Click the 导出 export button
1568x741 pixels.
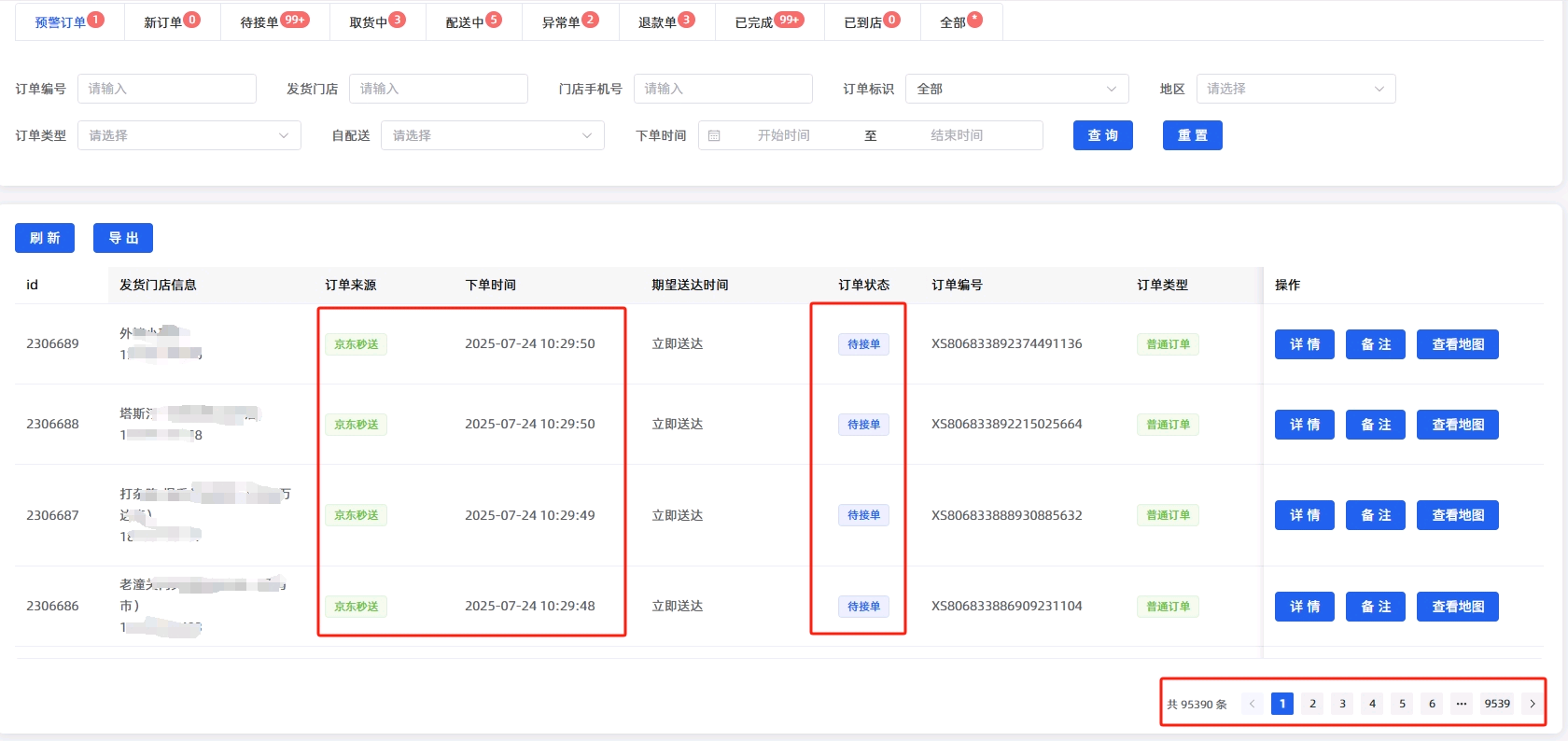tap(123, 238)
